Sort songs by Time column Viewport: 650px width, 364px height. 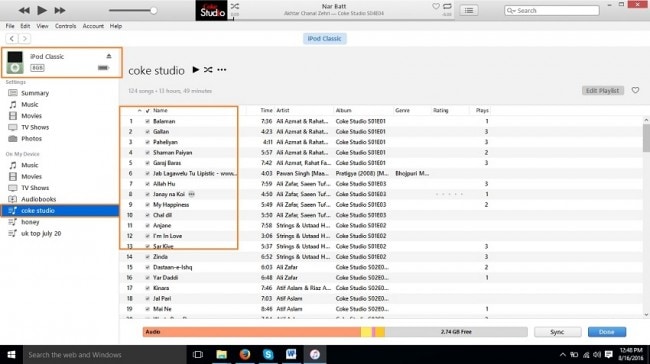coord(266,110)
